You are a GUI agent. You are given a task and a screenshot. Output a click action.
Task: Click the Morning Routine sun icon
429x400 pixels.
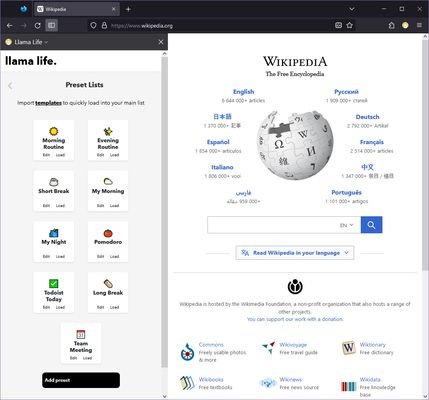pos(54,131)
